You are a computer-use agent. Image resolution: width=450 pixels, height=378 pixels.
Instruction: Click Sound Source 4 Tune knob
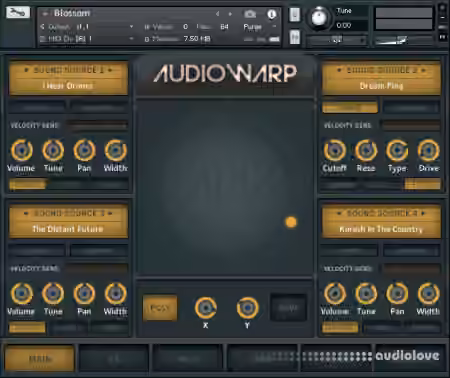click(366, 294)
